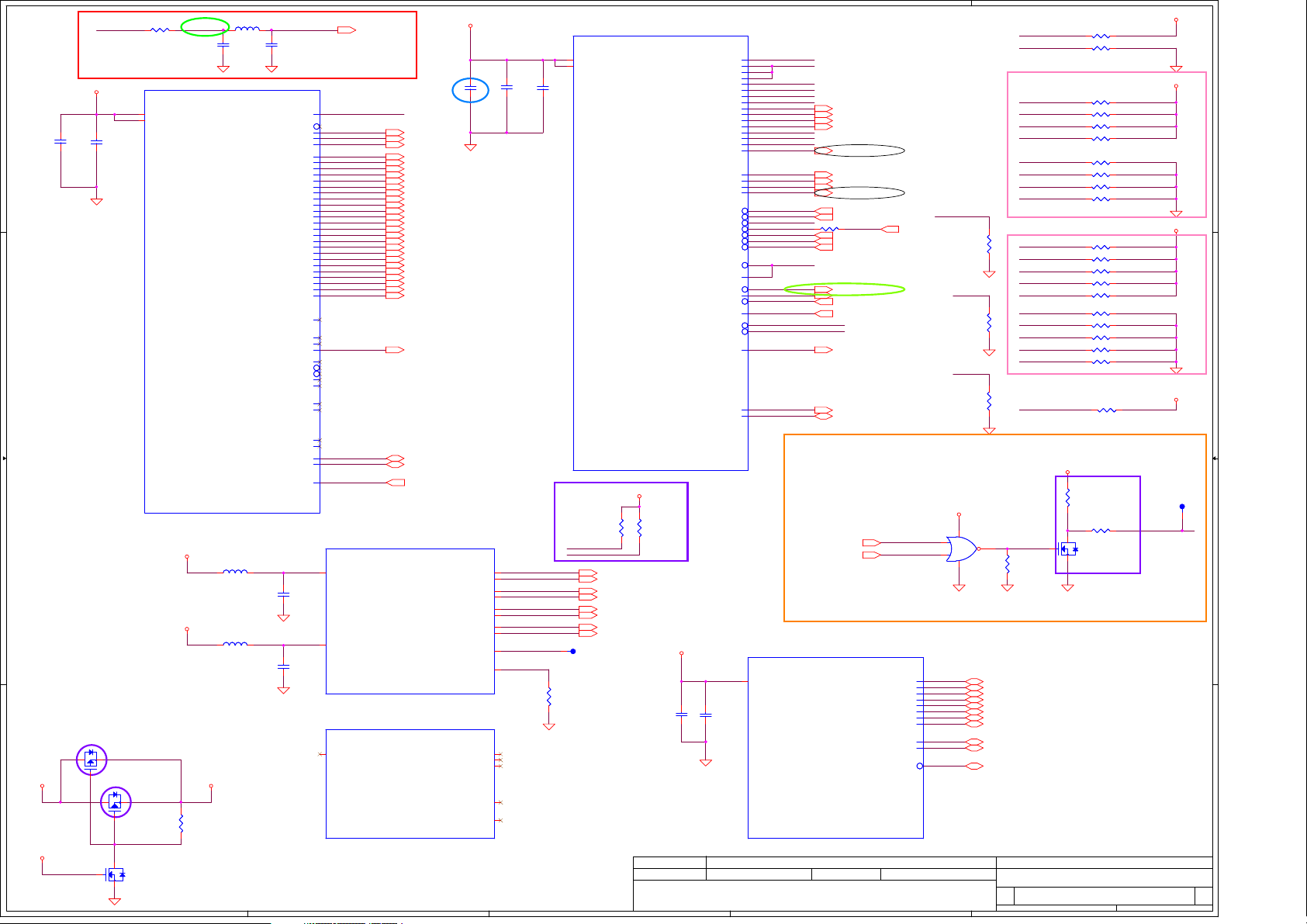The image size is (1307, 924).
Task: Click the uncircled MOSFET above the bottom-left ground
Action: point(115,874)
